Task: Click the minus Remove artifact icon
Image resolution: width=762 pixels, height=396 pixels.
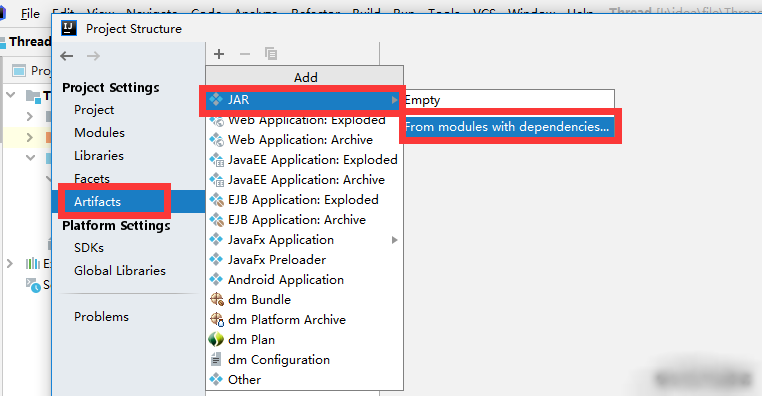Action: [x=245, y=54]
